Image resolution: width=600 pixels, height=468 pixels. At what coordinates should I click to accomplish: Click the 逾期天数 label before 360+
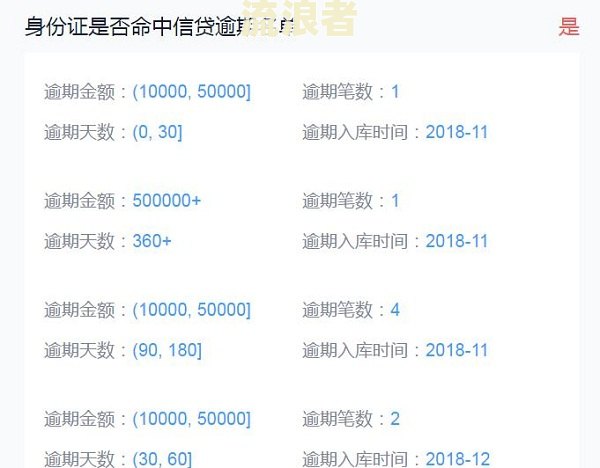[79, 241]
